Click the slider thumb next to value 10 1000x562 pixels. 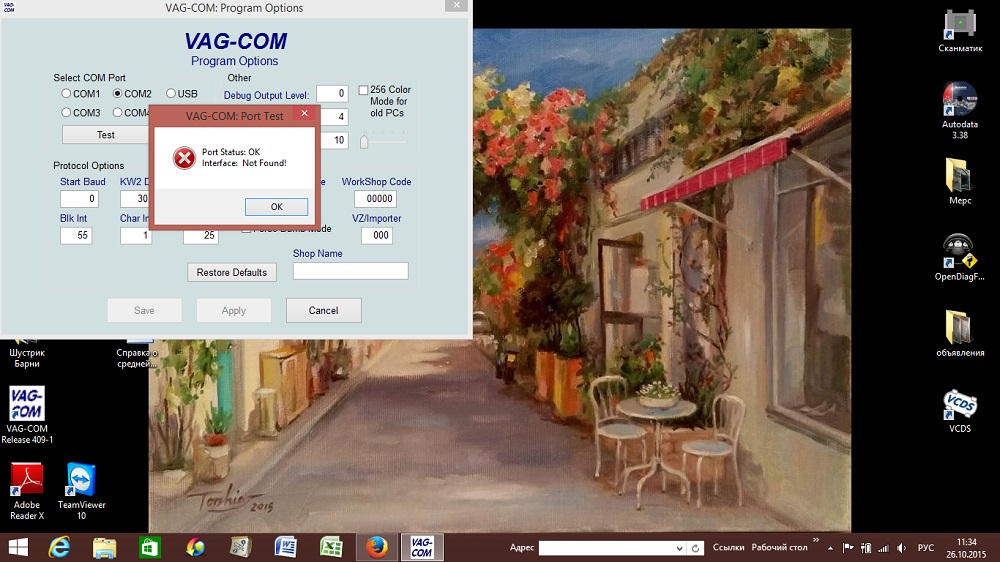tap(364, 141)
